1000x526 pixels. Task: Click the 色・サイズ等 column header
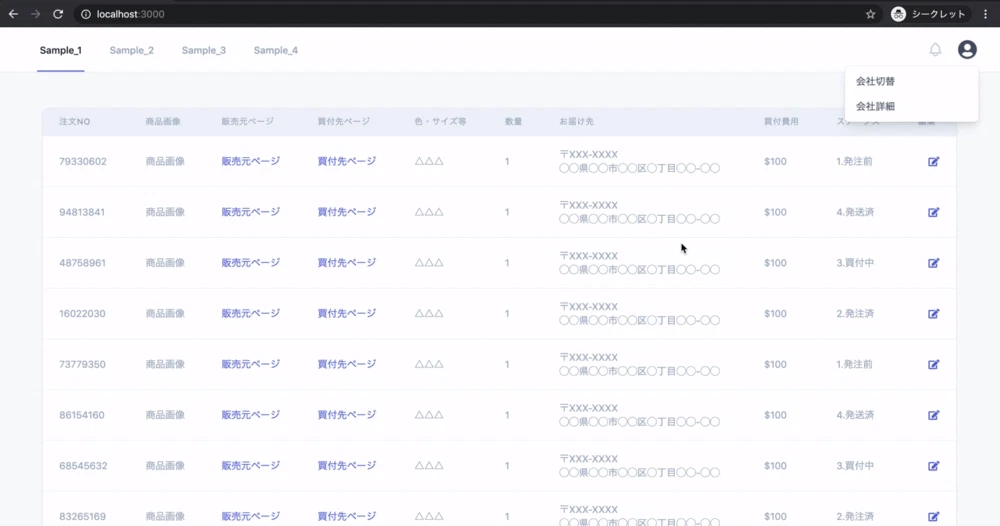pos(440,121)
